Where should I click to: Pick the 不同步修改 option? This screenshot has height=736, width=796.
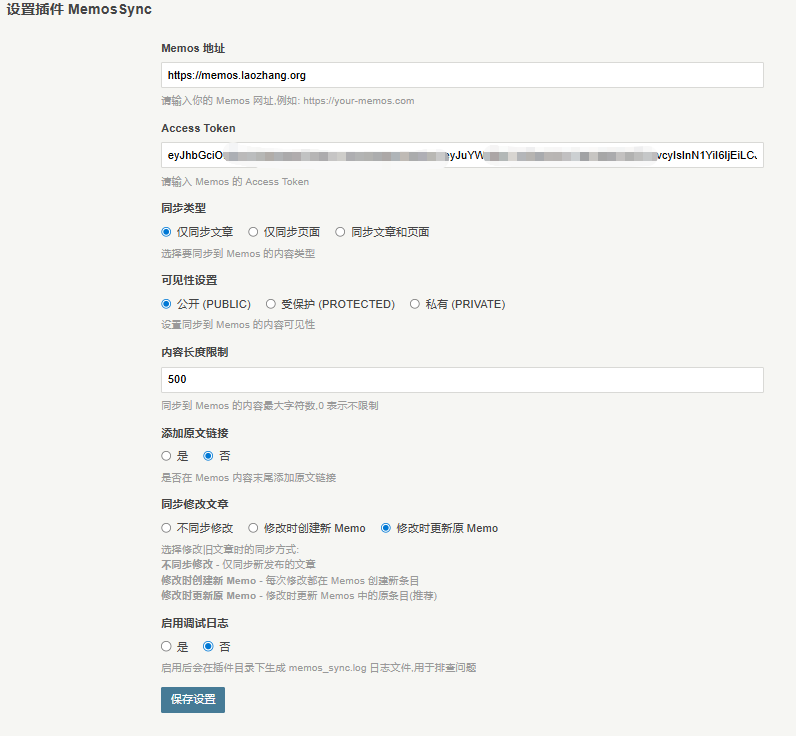[167, 528]
